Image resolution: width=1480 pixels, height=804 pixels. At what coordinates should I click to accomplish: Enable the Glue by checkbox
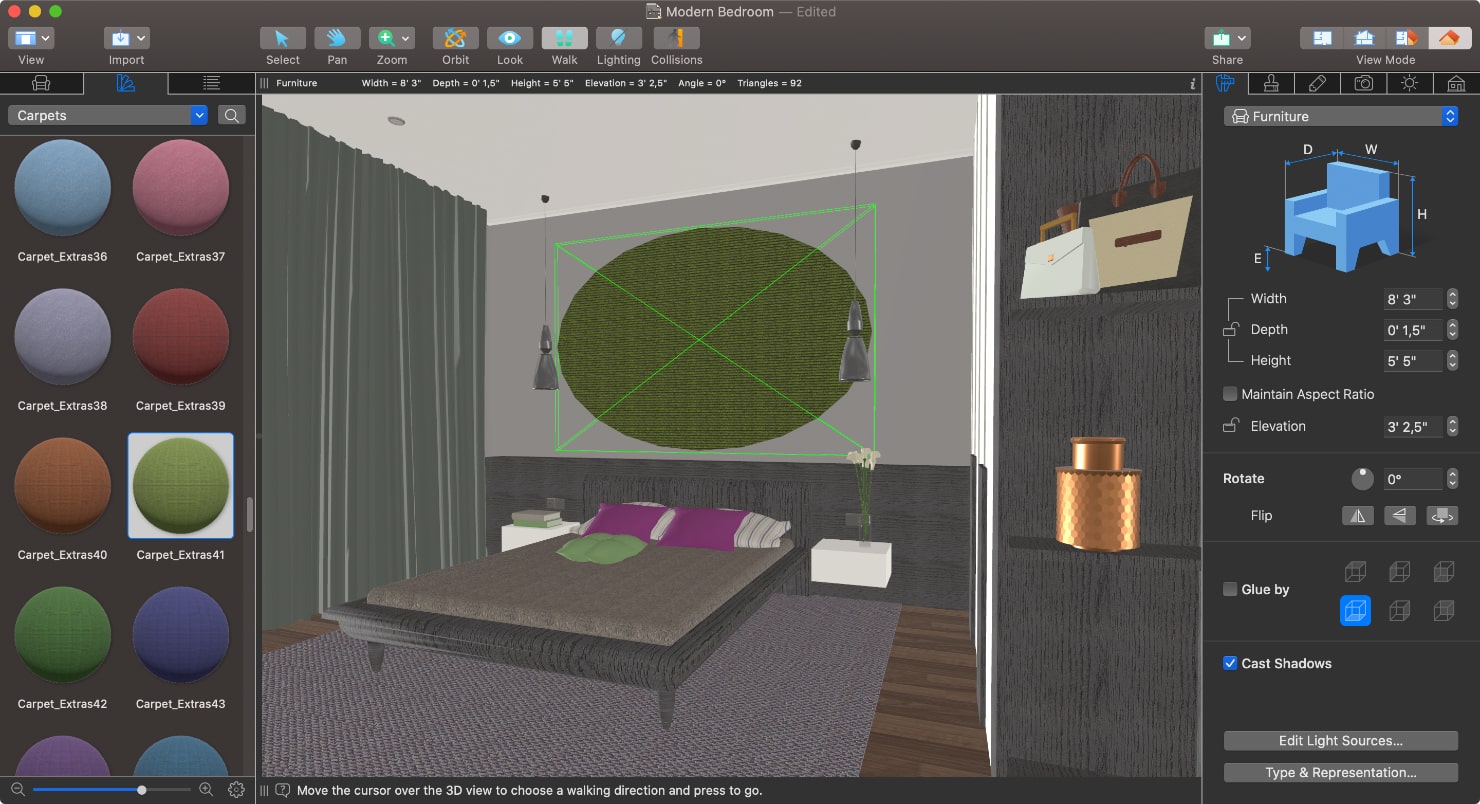point(1230,589)
